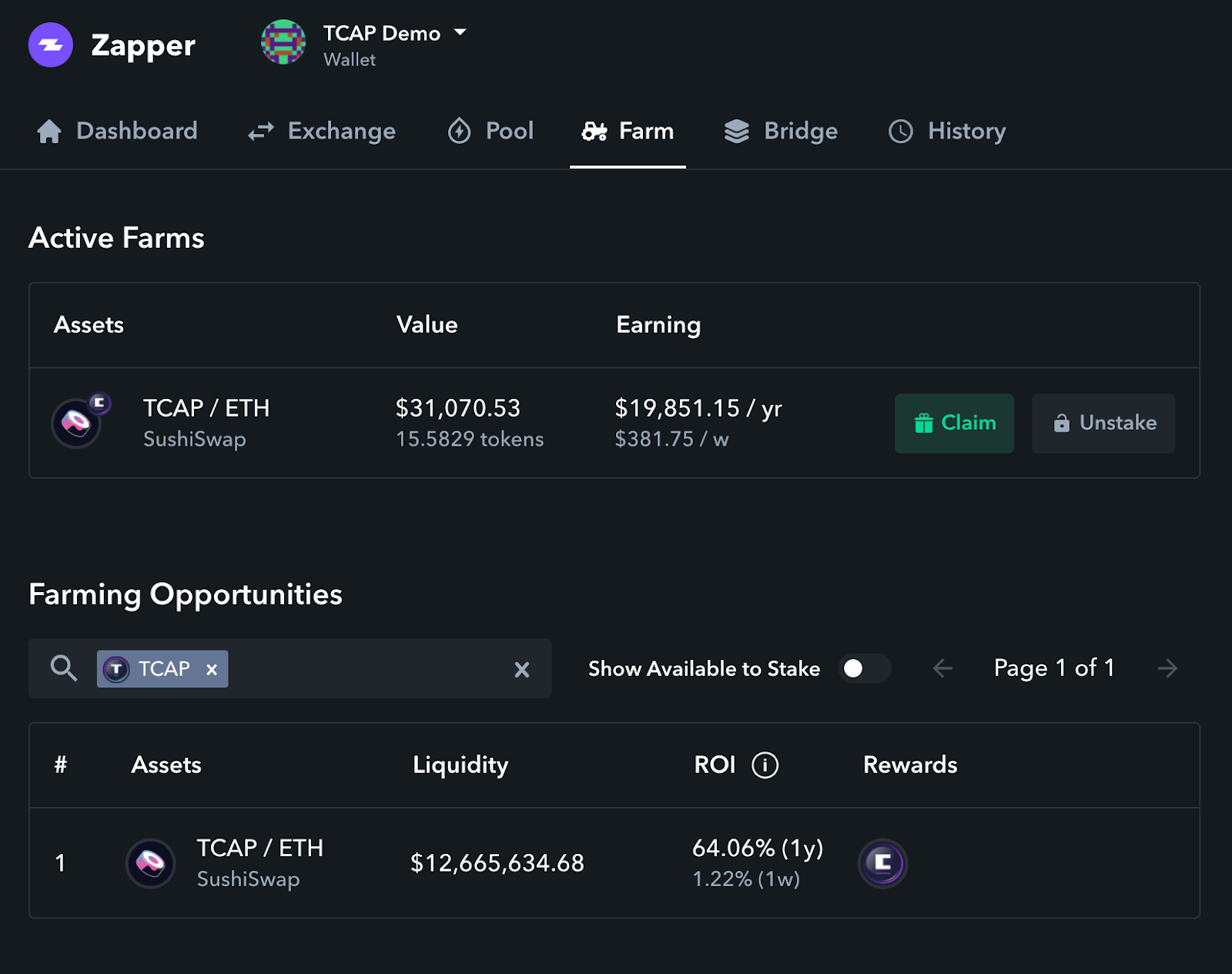1232x974 pixels.
Task: Click the 1.22% (1w) ROI value
Action: (746, 879)
